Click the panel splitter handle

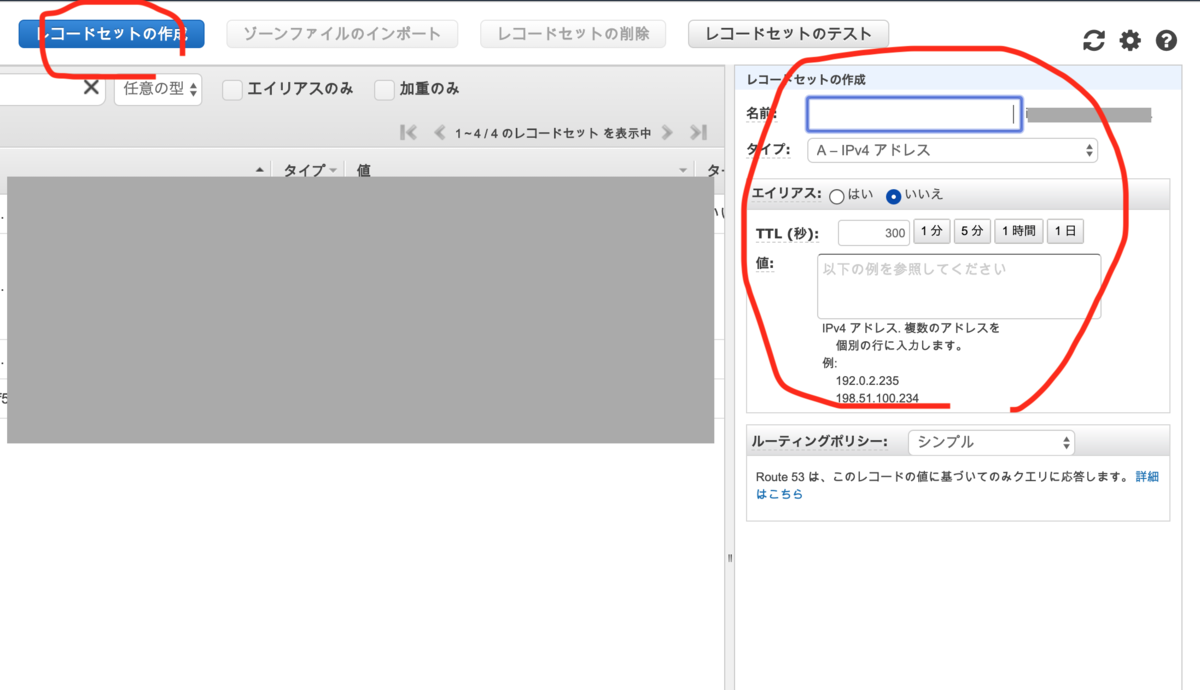729,558
